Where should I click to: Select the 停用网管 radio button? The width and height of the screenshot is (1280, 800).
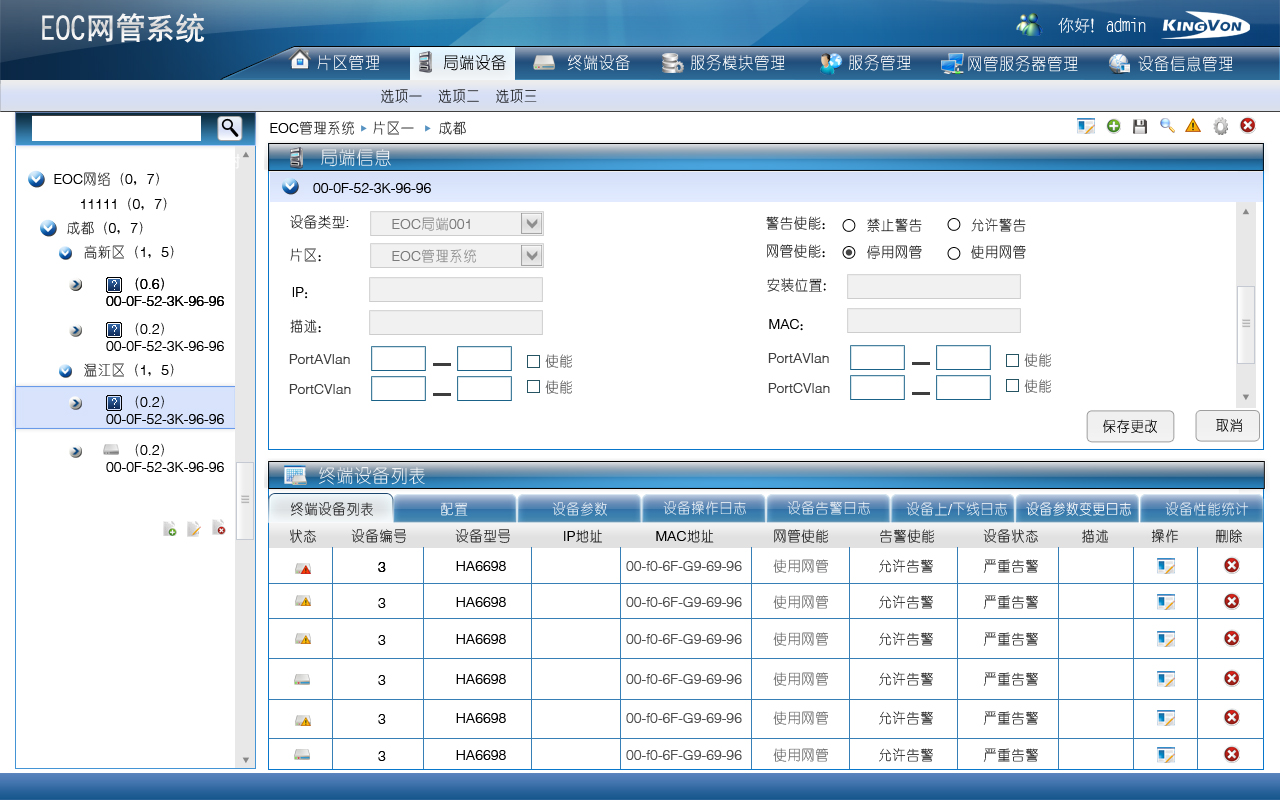[x=849, y=253]
